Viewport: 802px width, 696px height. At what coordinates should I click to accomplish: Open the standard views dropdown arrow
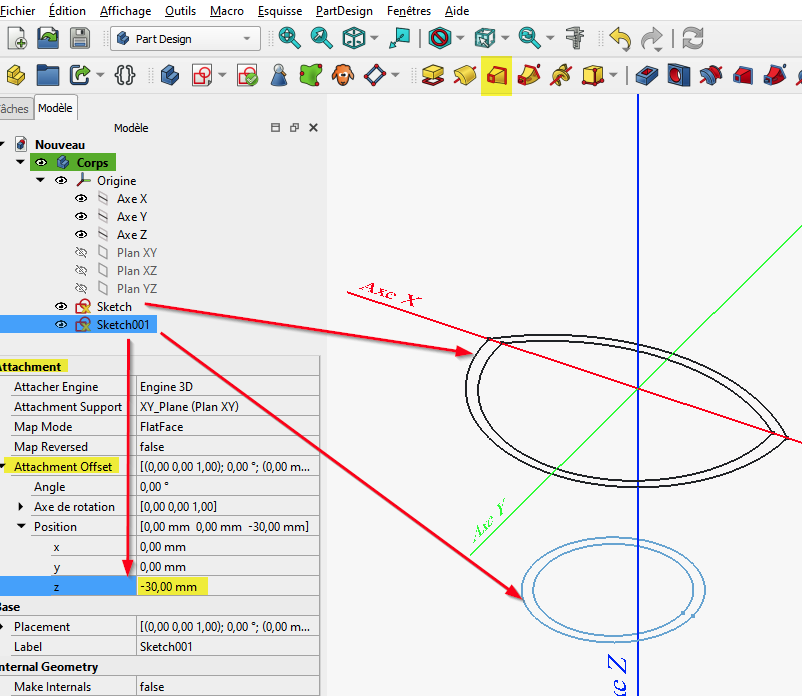[374, 38]
